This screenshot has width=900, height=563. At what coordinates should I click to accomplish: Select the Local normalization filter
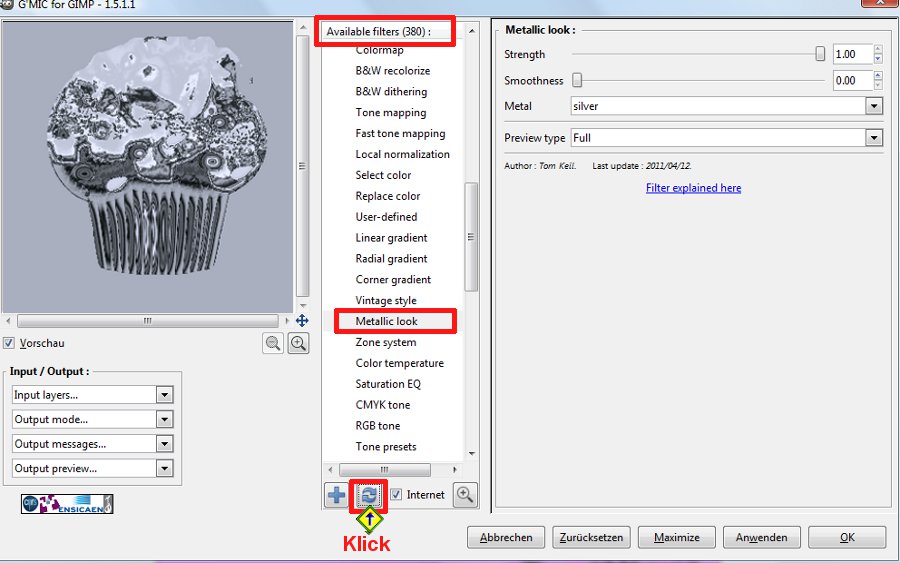(x=402, y=154)
